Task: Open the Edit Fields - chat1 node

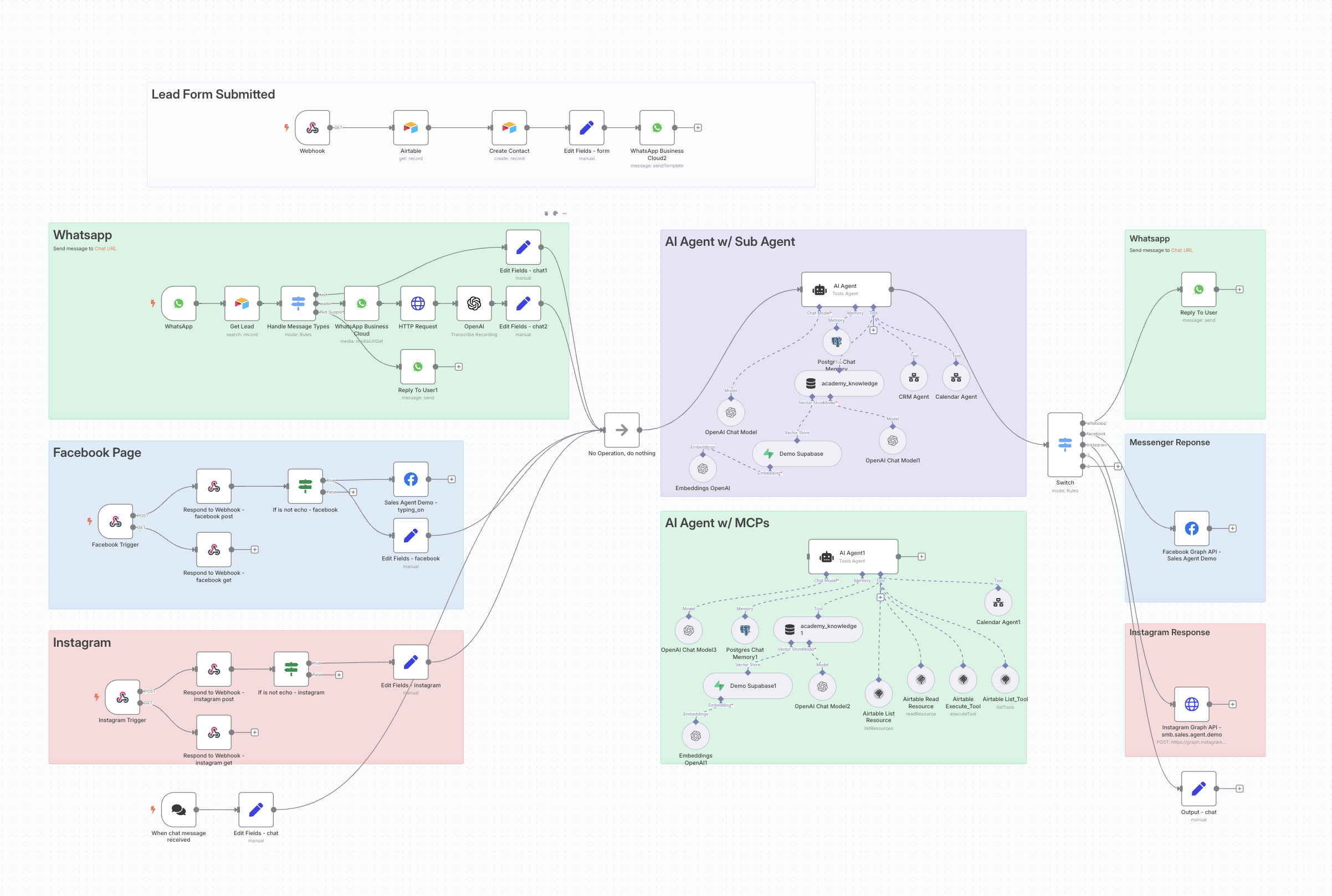Action: click(x=523, y=248)
